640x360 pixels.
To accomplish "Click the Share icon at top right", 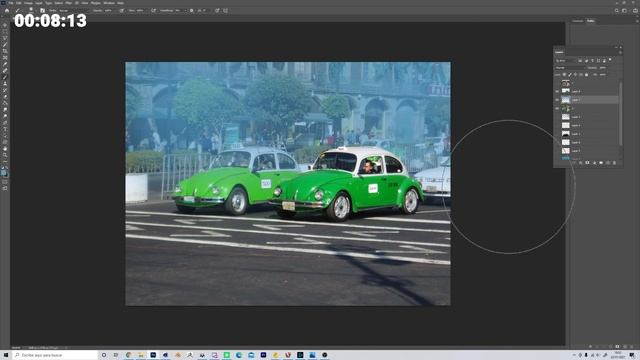I will [635, 11].
